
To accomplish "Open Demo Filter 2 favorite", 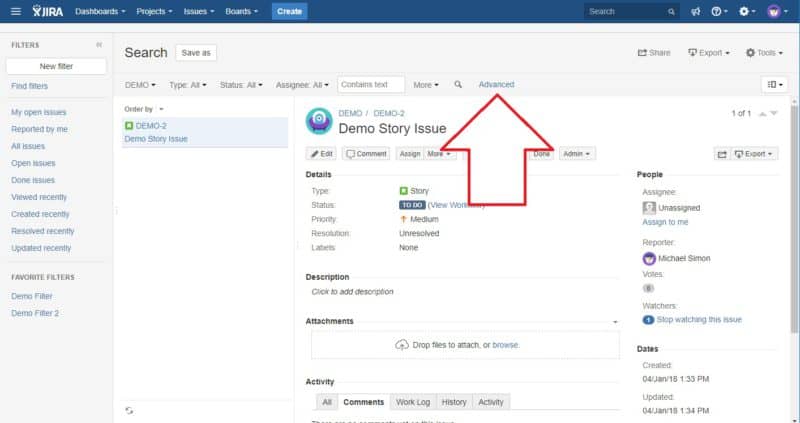I will (x=35, y=313).
